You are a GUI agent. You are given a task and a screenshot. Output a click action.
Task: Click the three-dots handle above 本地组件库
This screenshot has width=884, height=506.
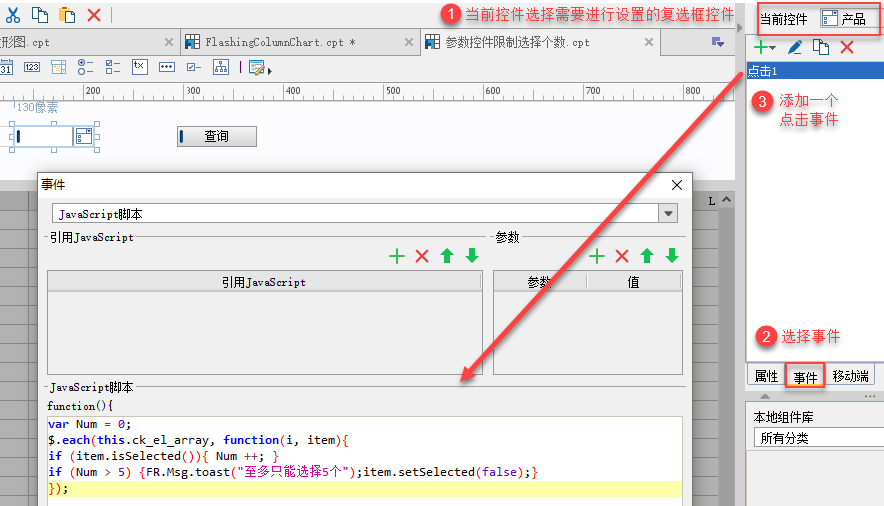pyautogui.click(x=870, y=396)
